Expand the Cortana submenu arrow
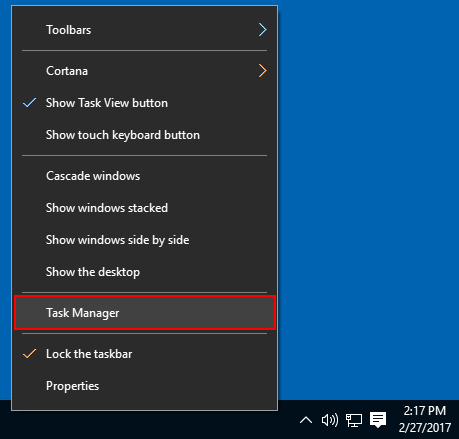The image size is (459, 439). point(263,71)
